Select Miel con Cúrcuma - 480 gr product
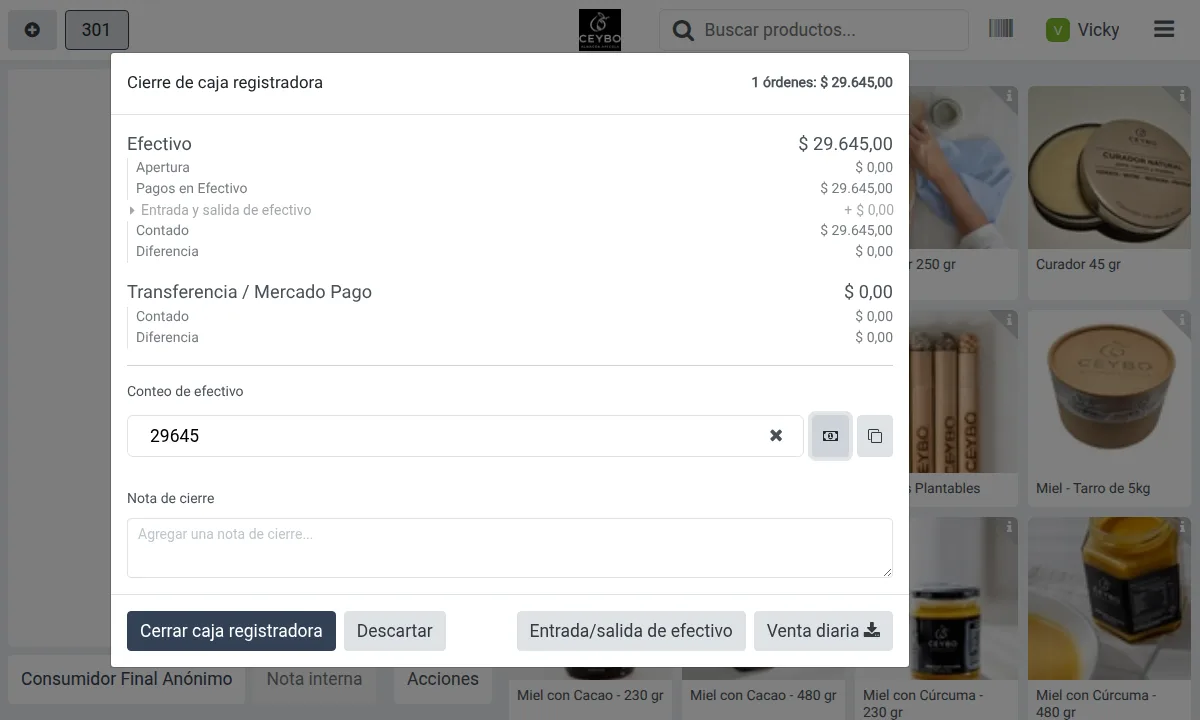The width and height of the screenshot is (1200, 720). click(1109, 620)
